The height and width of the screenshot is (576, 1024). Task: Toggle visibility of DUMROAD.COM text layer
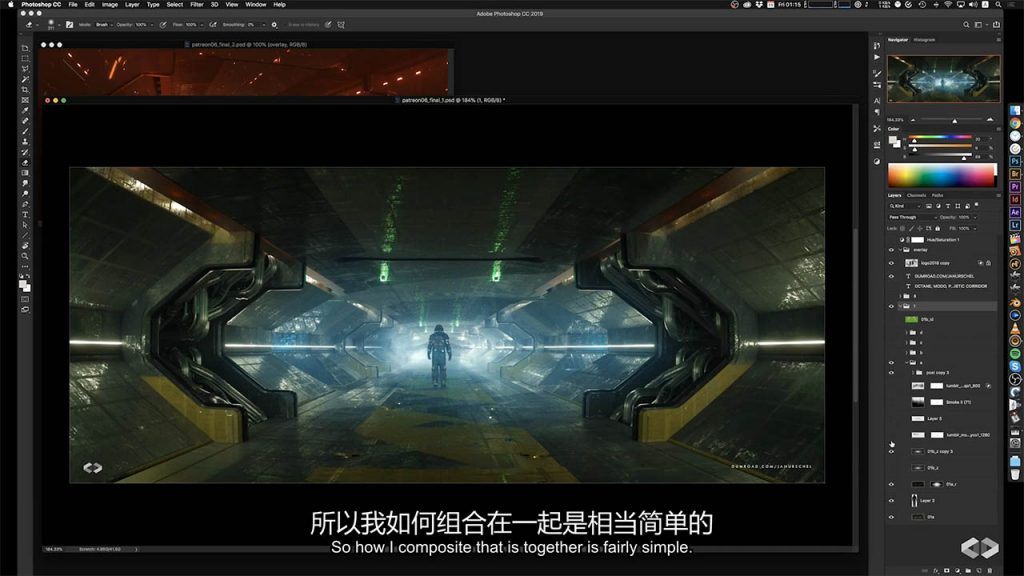(891, 276)
